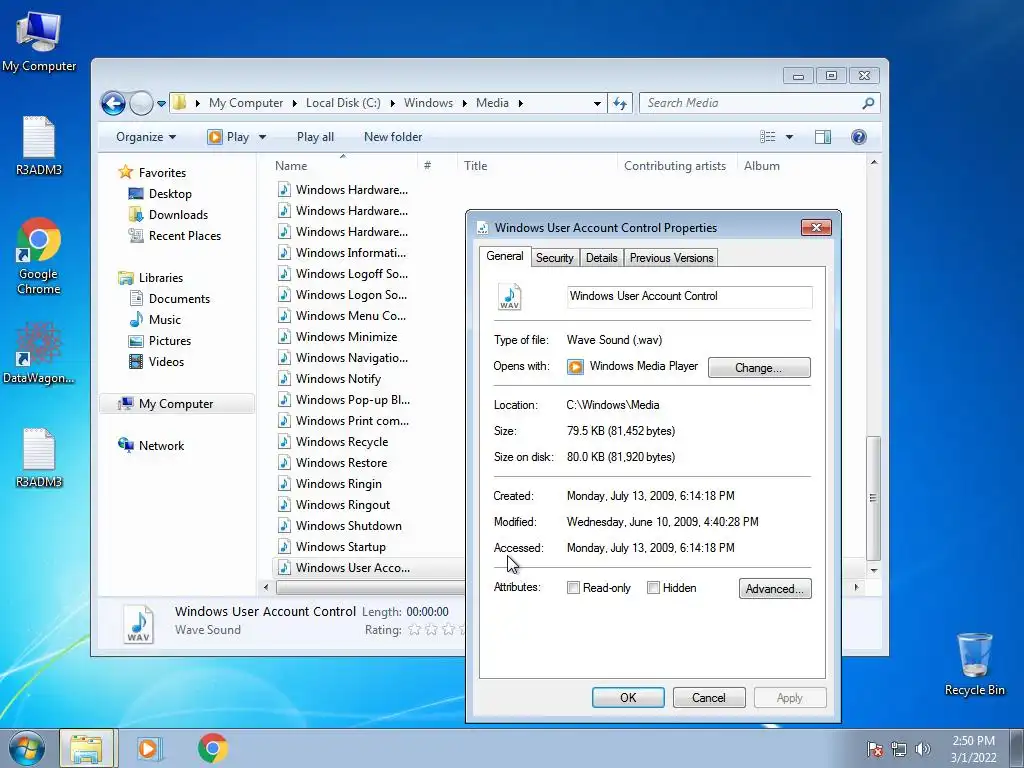Enable the Hidden attribute checkbox

(x=653, y=588)
